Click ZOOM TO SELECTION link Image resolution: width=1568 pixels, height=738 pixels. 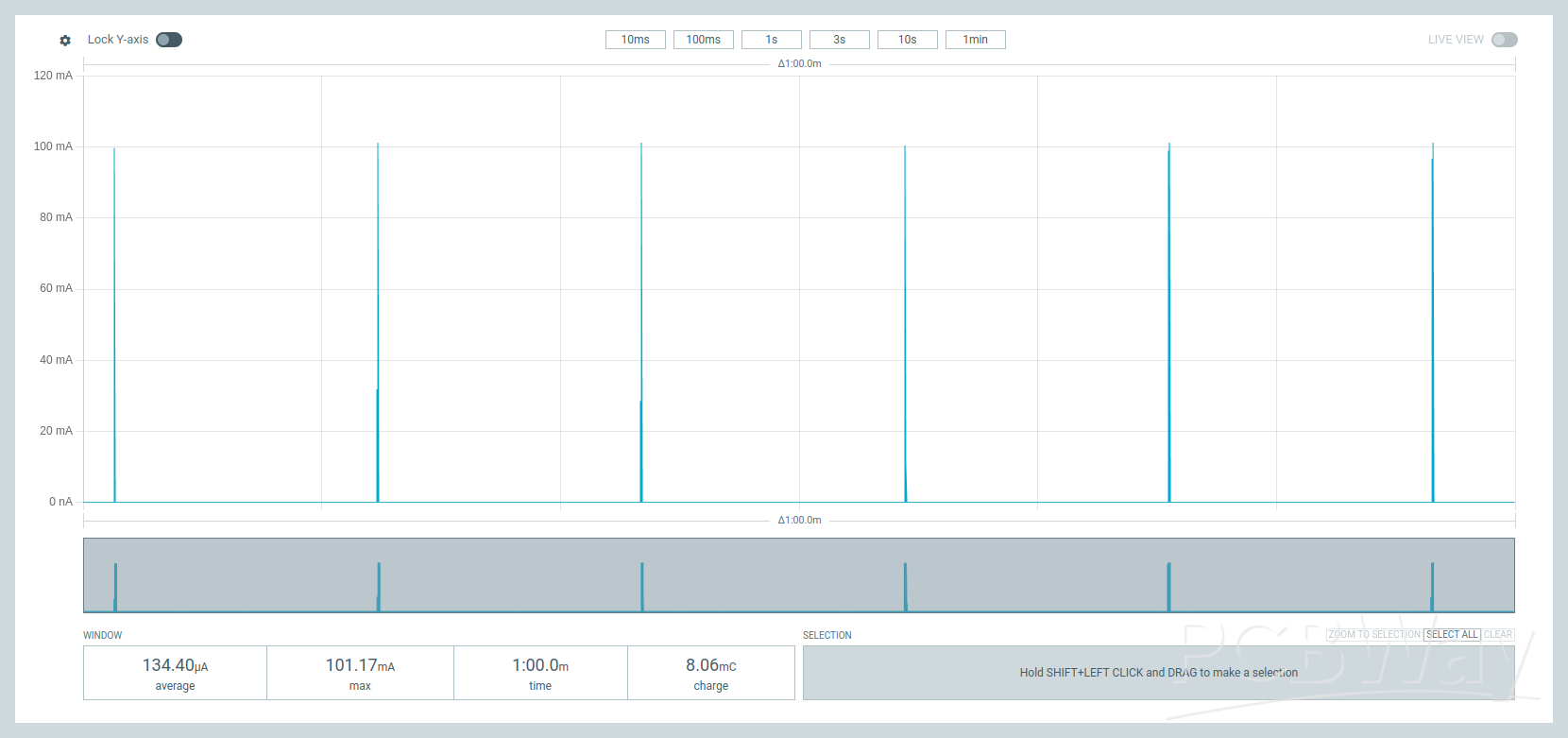[1373, 635]
